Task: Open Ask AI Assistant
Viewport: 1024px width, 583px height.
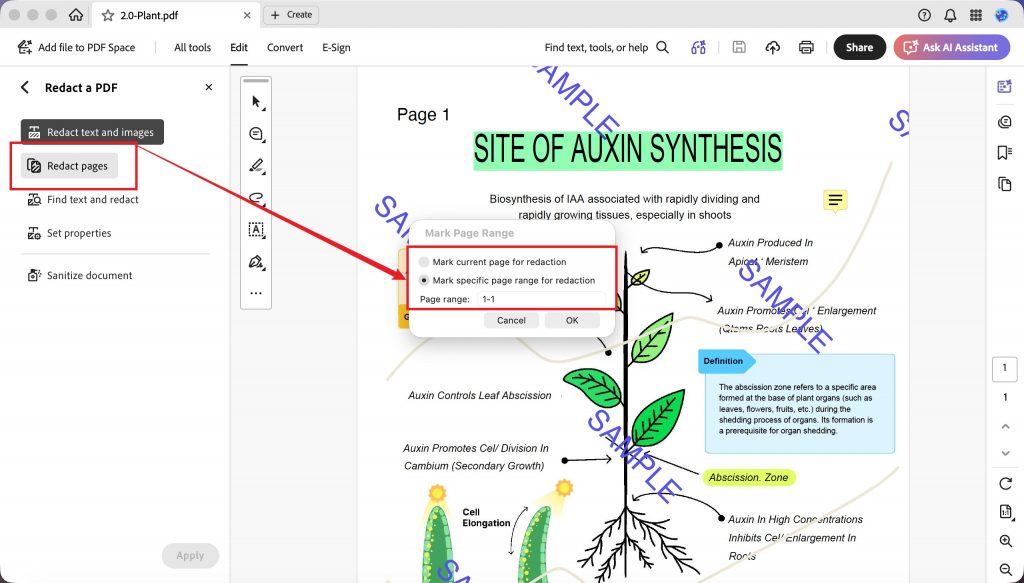Action: click(952, 47)
